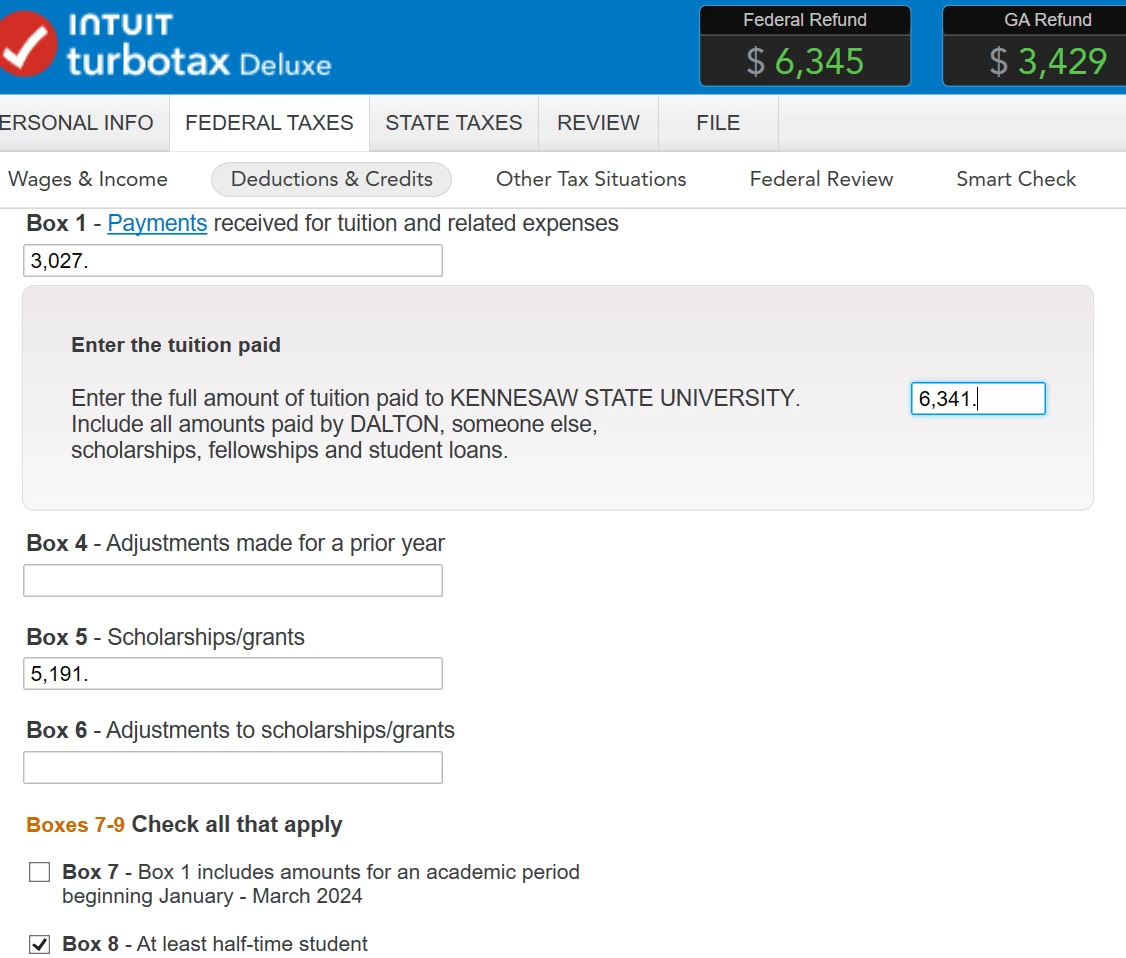Click the 'Enter the tuition paid' heading
The image size is (1126, 958).
click(176, 345)
